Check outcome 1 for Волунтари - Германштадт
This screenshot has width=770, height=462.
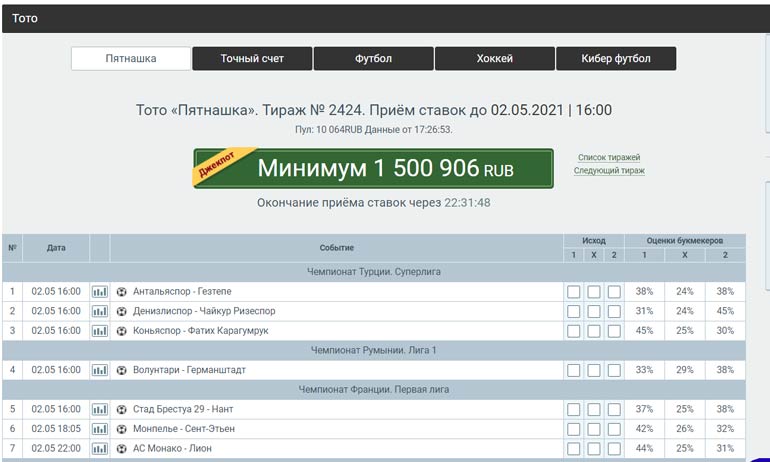[574, 371]
